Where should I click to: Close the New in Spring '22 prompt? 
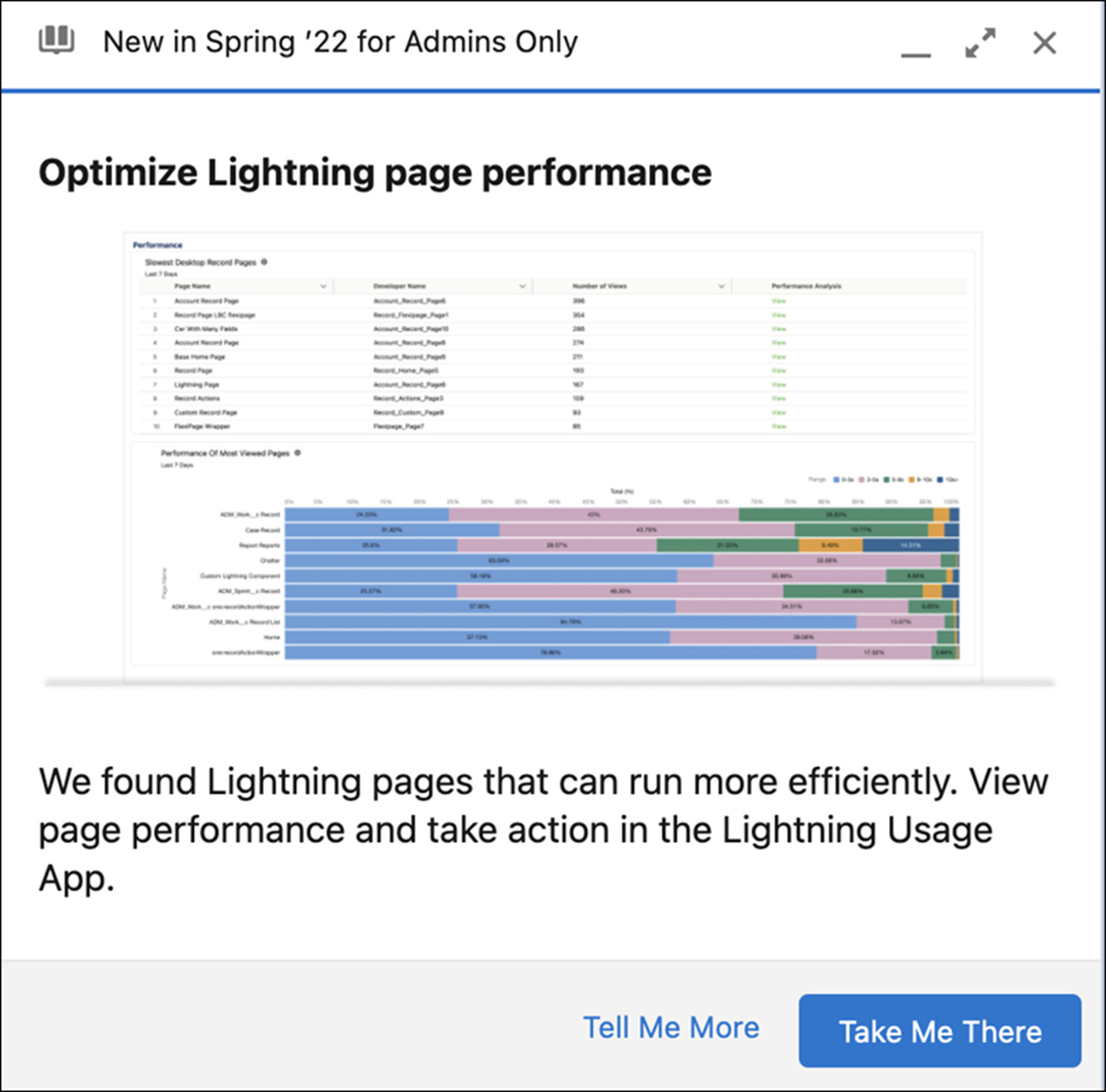(x=1044, y=43)
